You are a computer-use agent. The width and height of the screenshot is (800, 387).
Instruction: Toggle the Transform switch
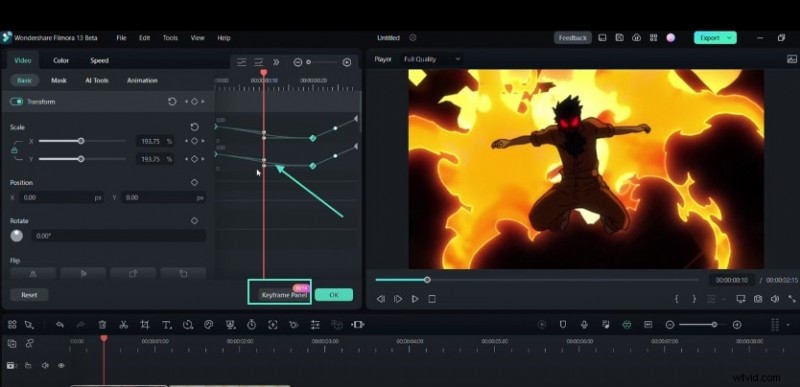pyautogui.click(x=16, y=102)
